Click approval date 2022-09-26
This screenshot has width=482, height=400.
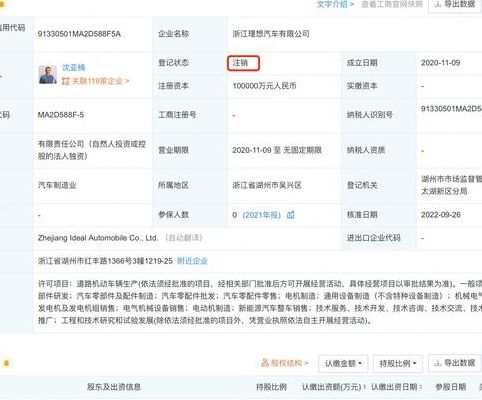click(441, 215)
